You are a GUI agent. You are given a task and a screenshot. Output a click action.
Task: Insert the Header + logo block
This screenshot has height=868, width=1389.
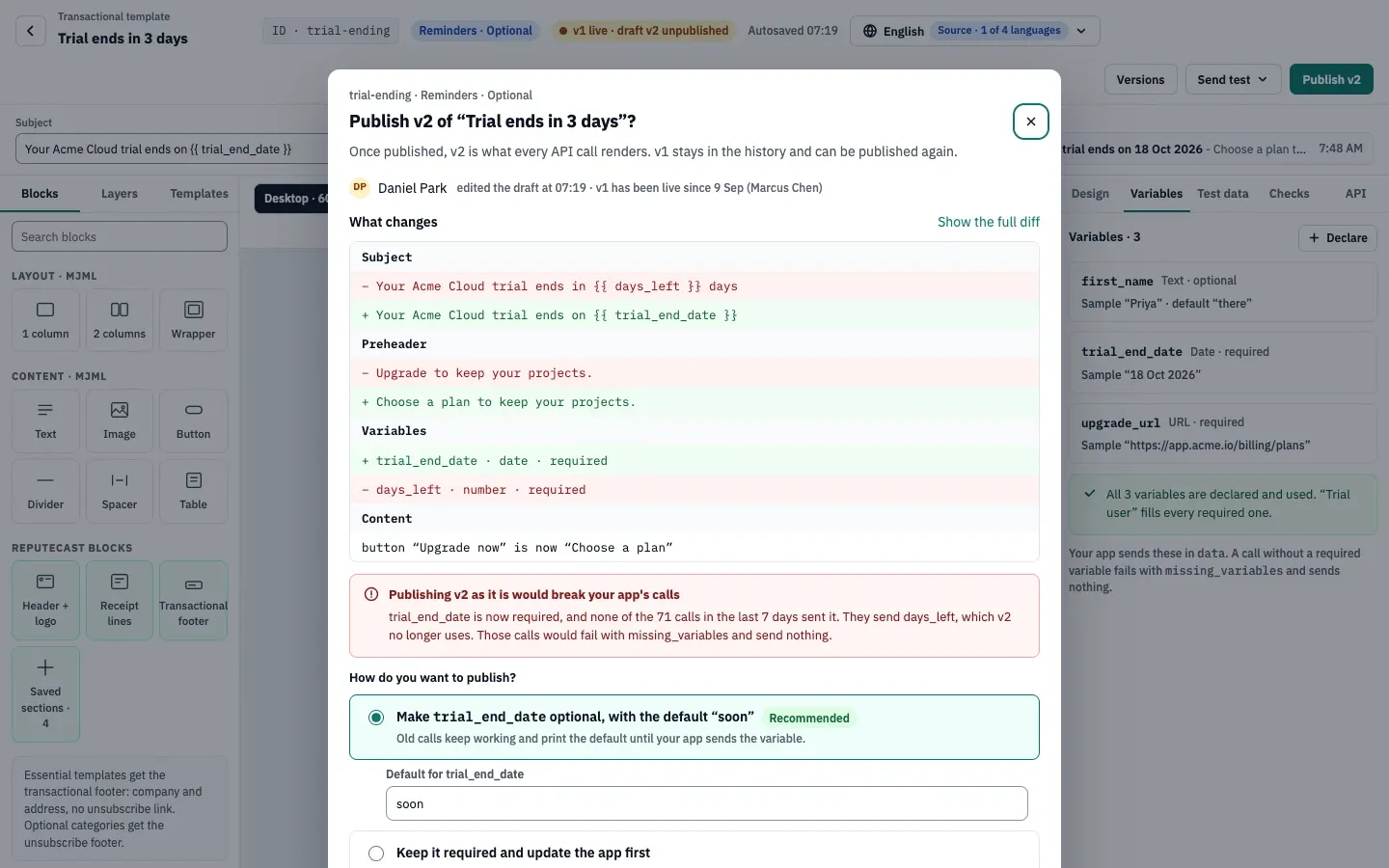pyautogui.click(x=45, y=600)
